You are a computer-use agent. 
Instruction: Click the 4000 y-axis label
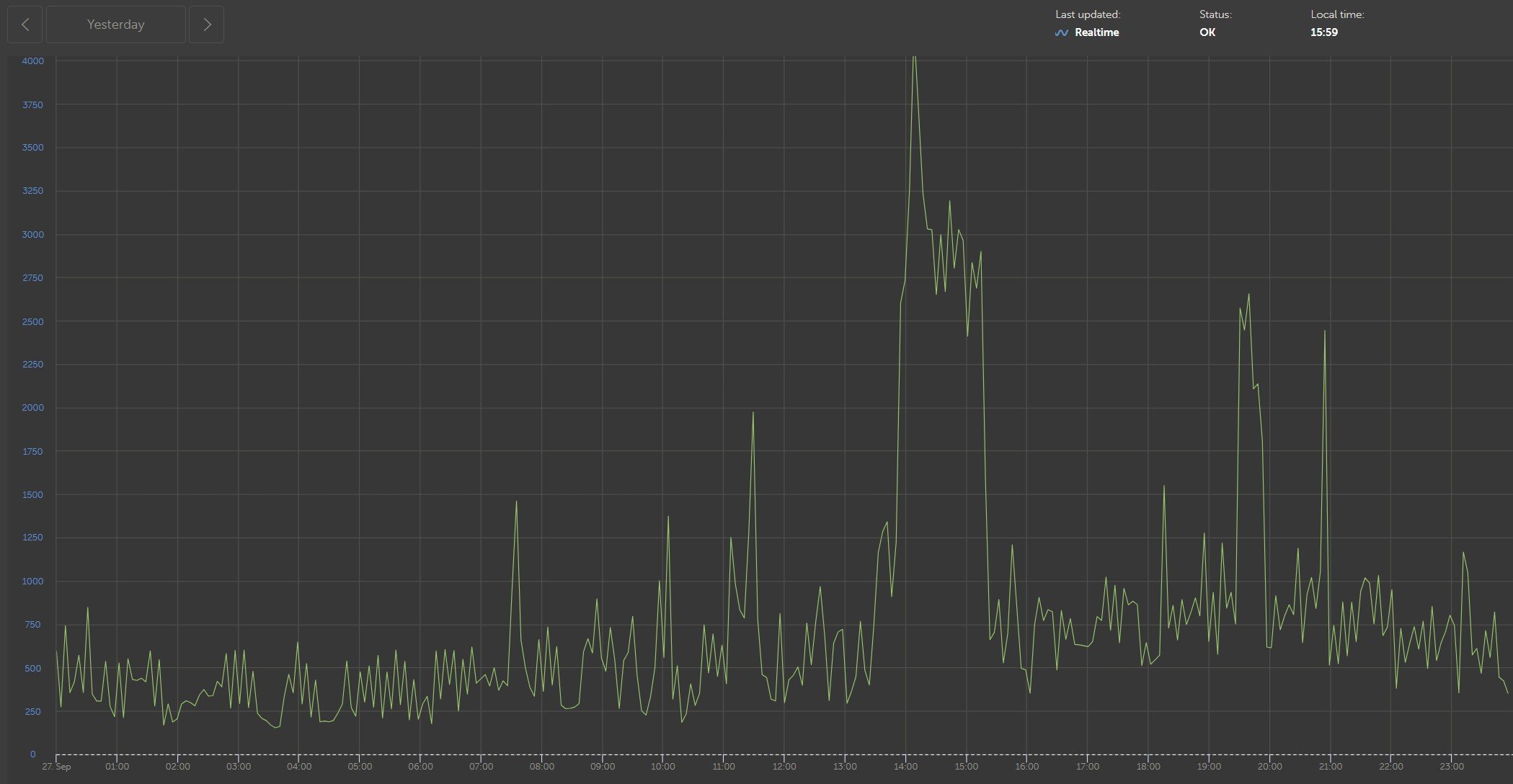coord(32,61)
